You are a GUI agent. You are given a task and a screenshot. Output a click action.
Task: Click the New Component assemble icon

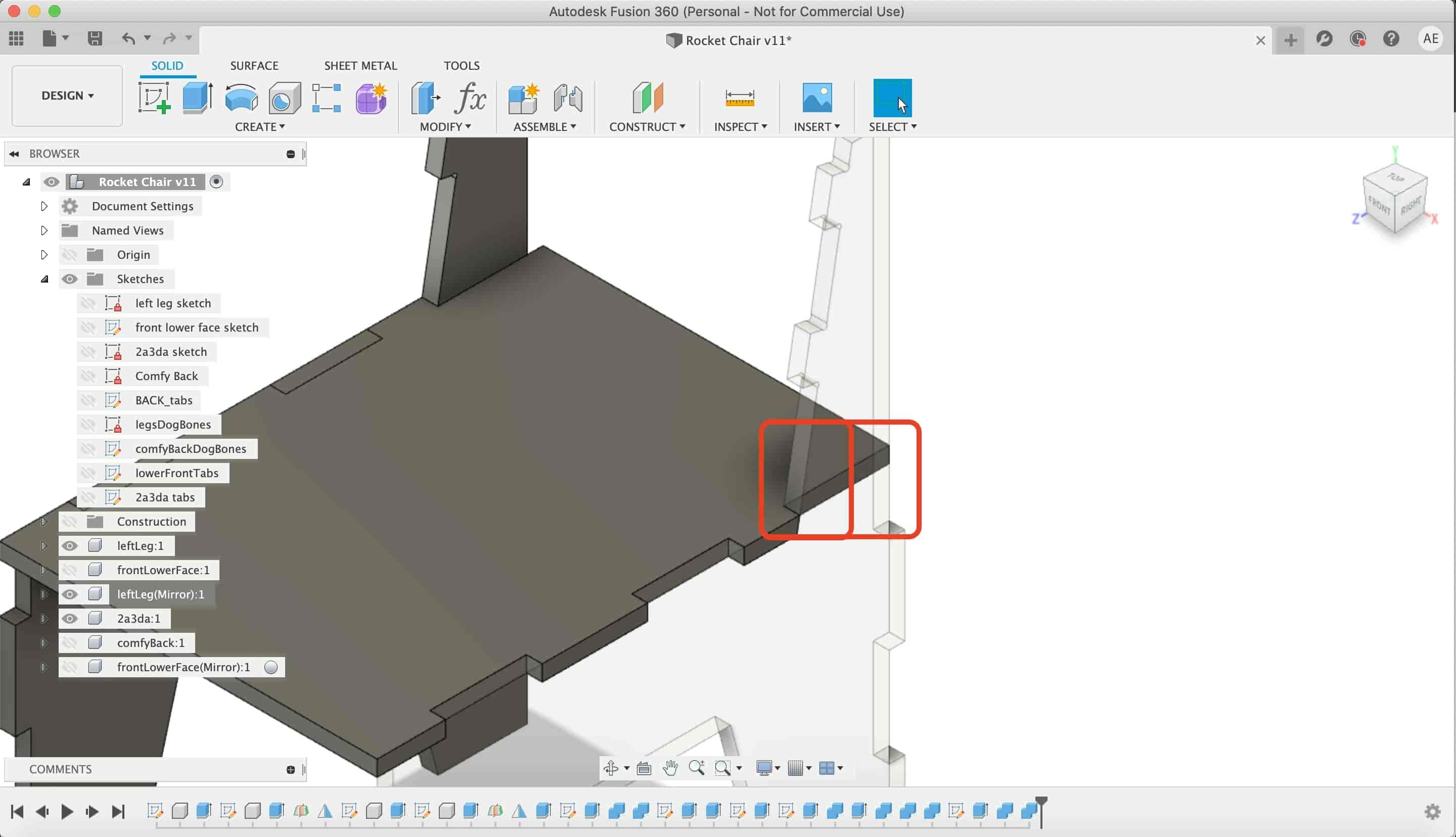point(524,98)
